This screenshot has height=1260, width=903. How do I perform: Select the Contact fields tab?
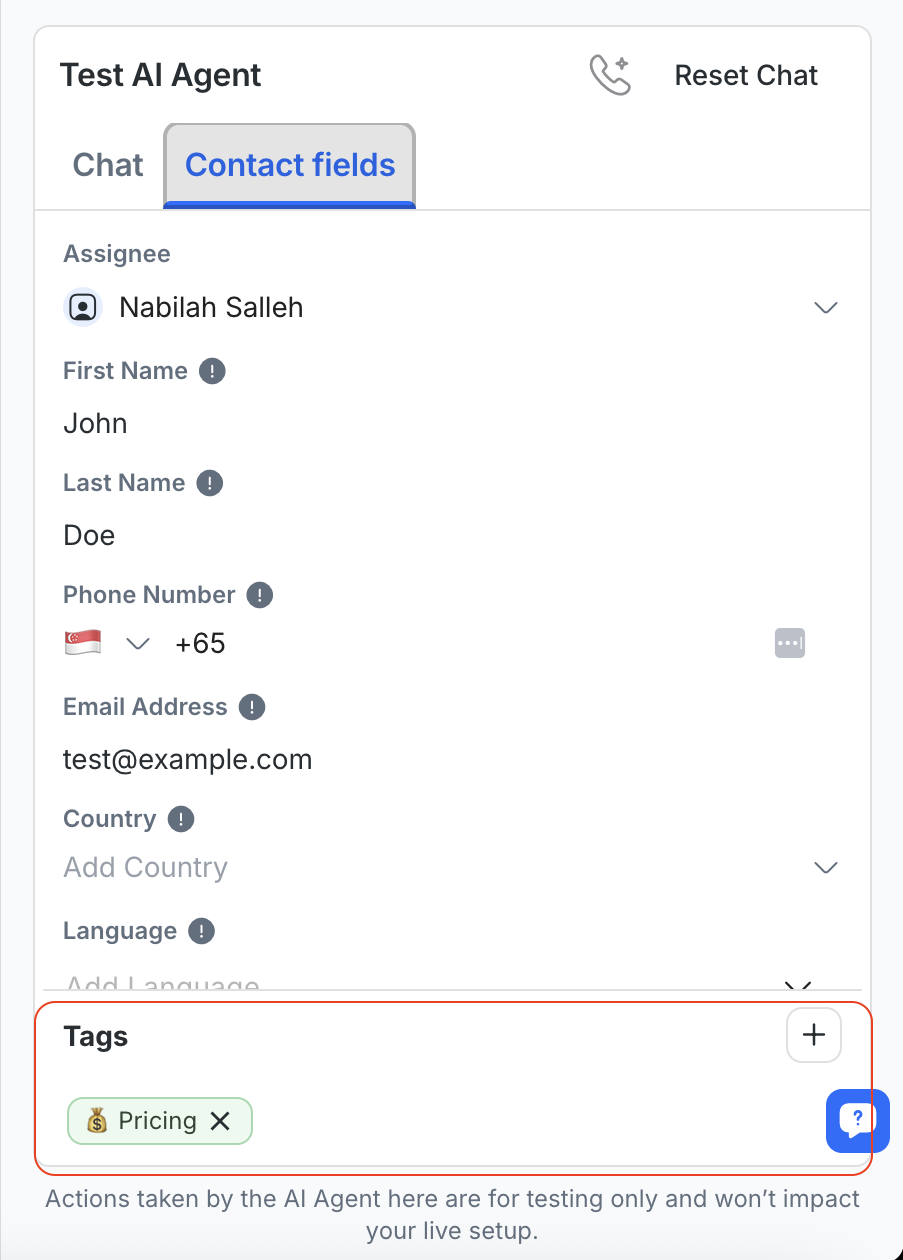pyautogui.click(x=290, y=165)
